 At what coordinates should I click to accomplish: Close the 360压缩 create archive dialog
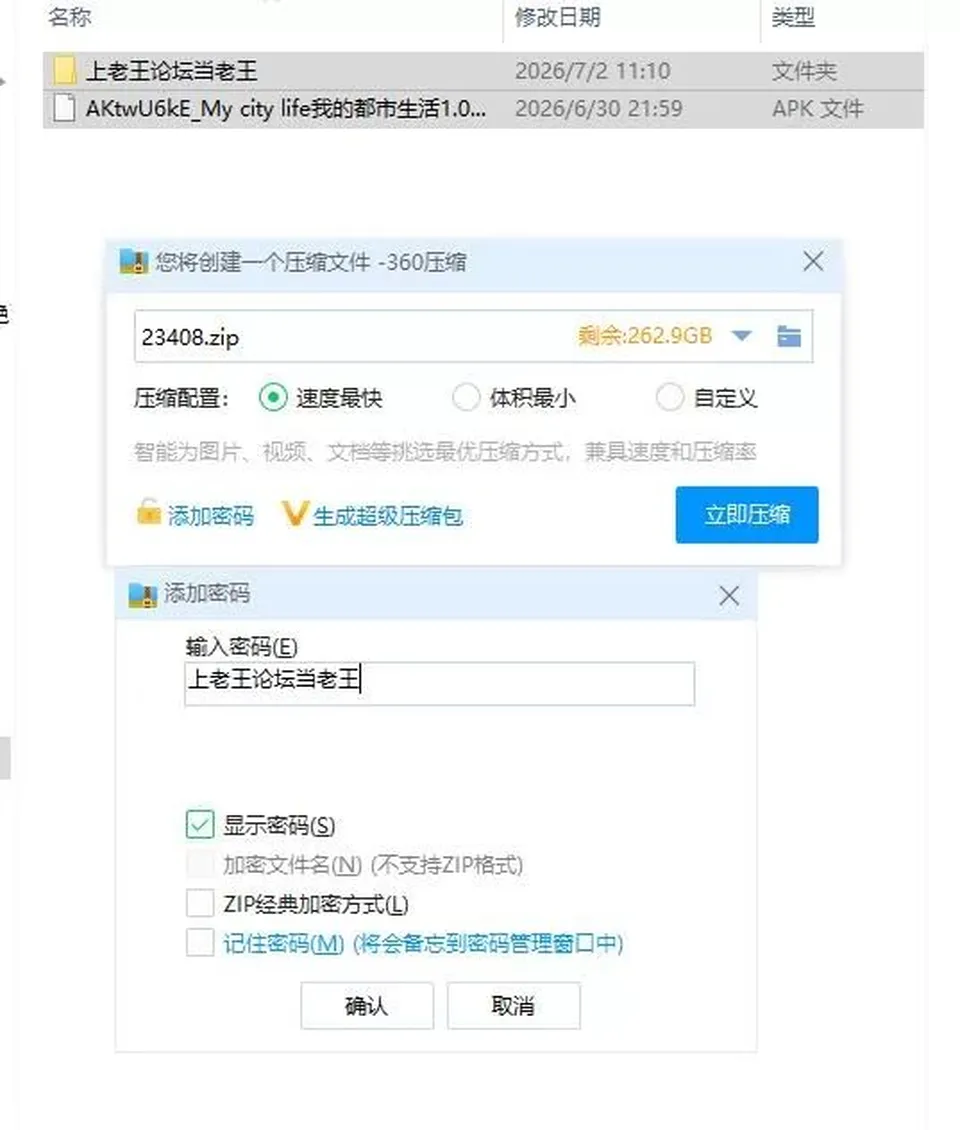pyautogui.click(x=813, y=262)
